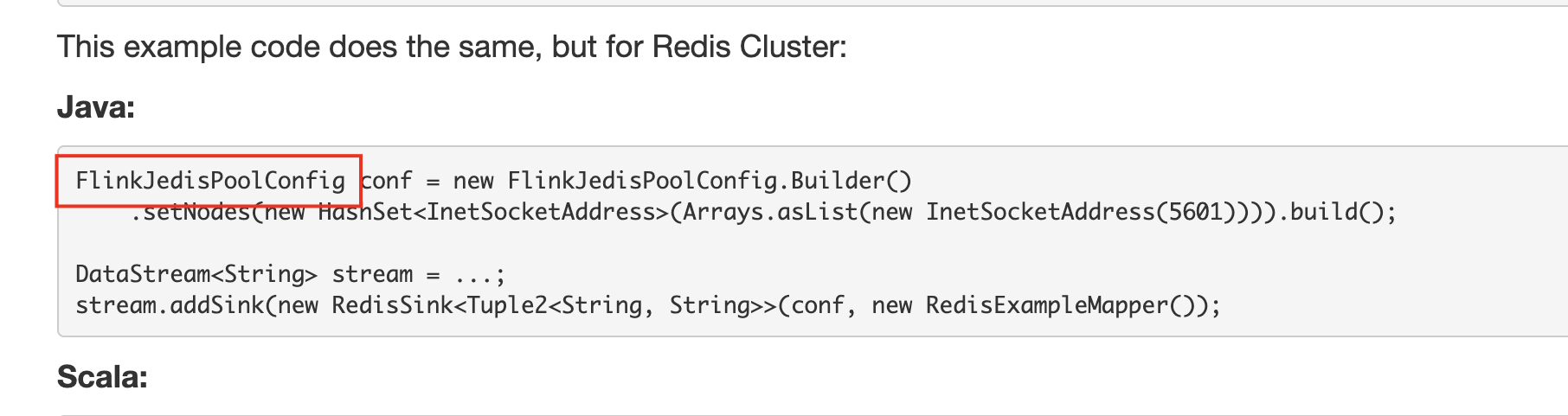
Task: Click the "..." placeholder in stream assignment
Action: tap(473, 276)
